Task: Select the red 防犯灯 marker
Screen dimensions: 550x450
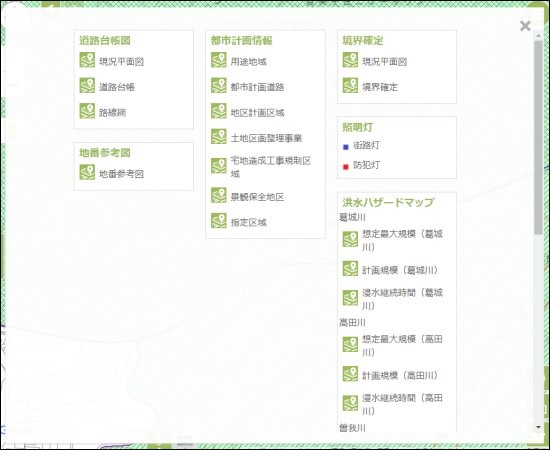Action: pos(346,167)
